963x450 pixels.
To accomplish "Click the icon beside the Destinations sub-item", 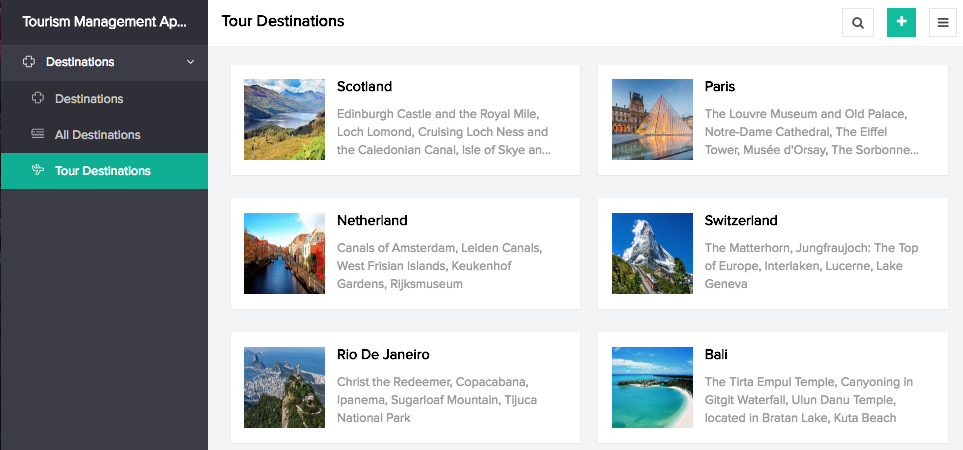I will pos(38,98).
